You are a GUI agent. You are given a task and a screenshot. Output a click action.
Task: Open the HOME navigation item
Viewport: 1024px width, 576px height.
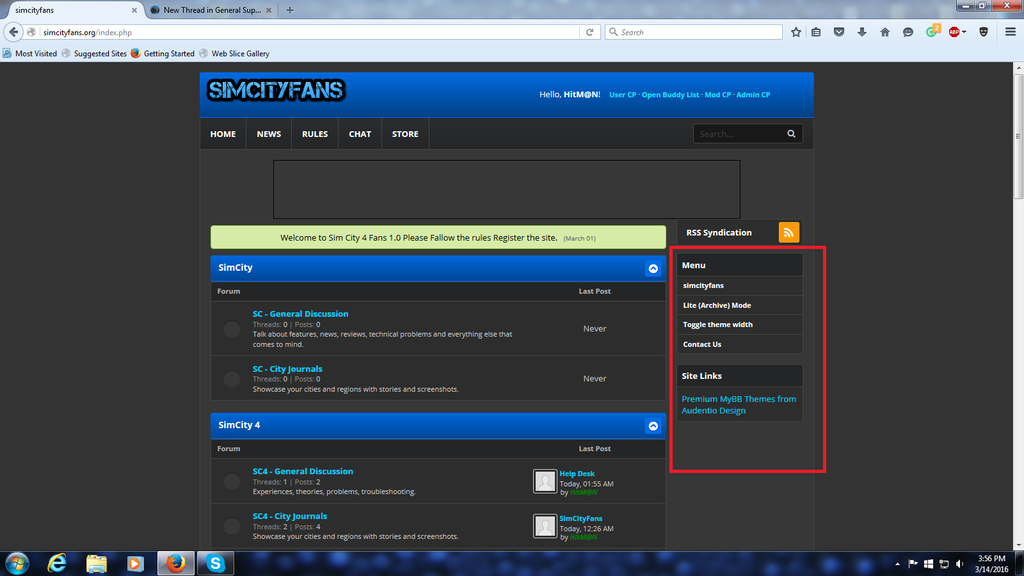223,134
